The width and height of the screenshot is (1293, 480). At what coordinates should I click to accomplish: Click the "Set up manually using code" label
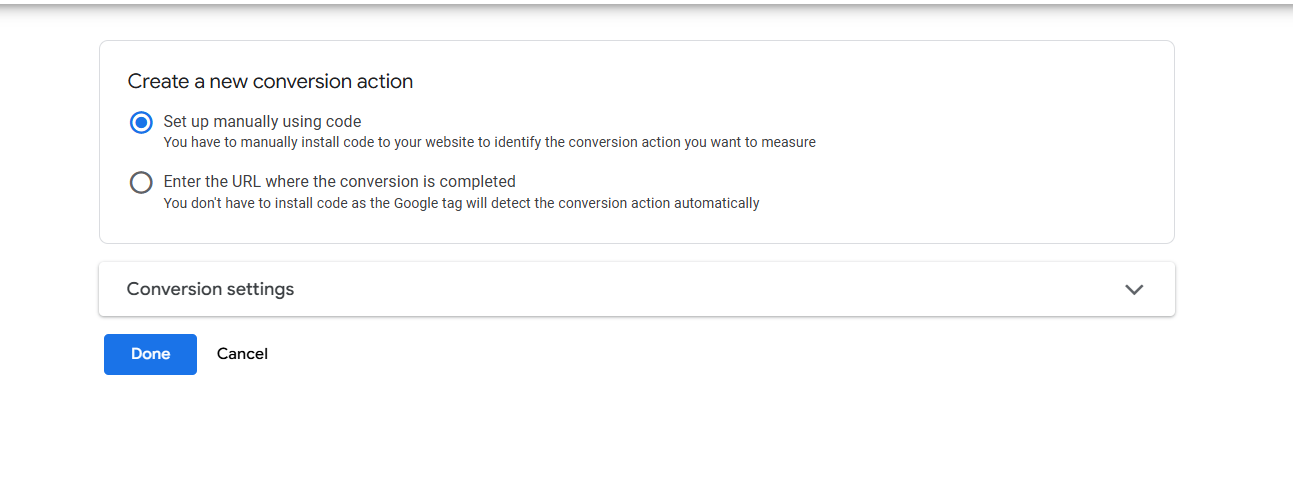pos(262,122)
